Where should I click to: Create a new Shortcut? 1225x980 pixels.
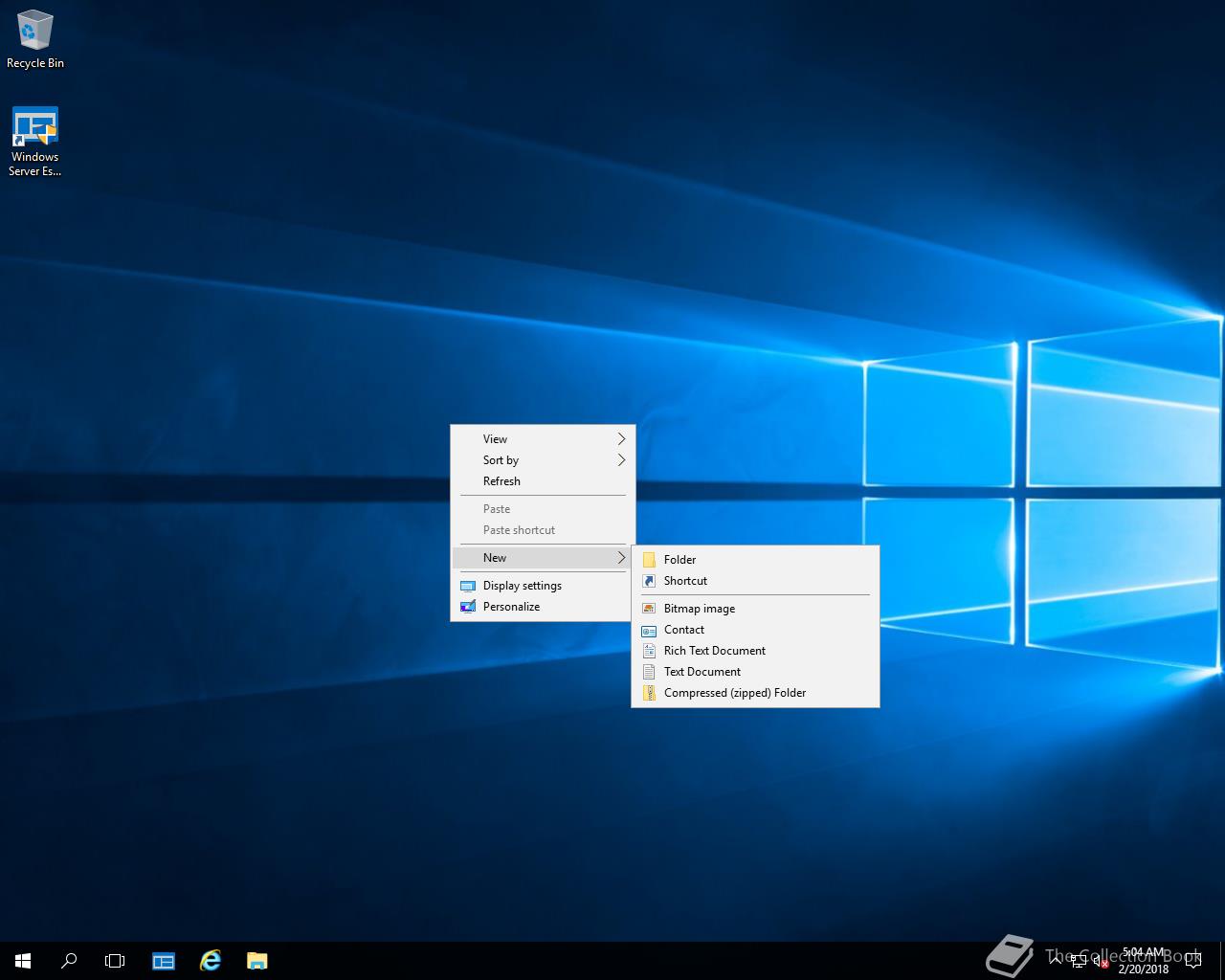(685, 581)
